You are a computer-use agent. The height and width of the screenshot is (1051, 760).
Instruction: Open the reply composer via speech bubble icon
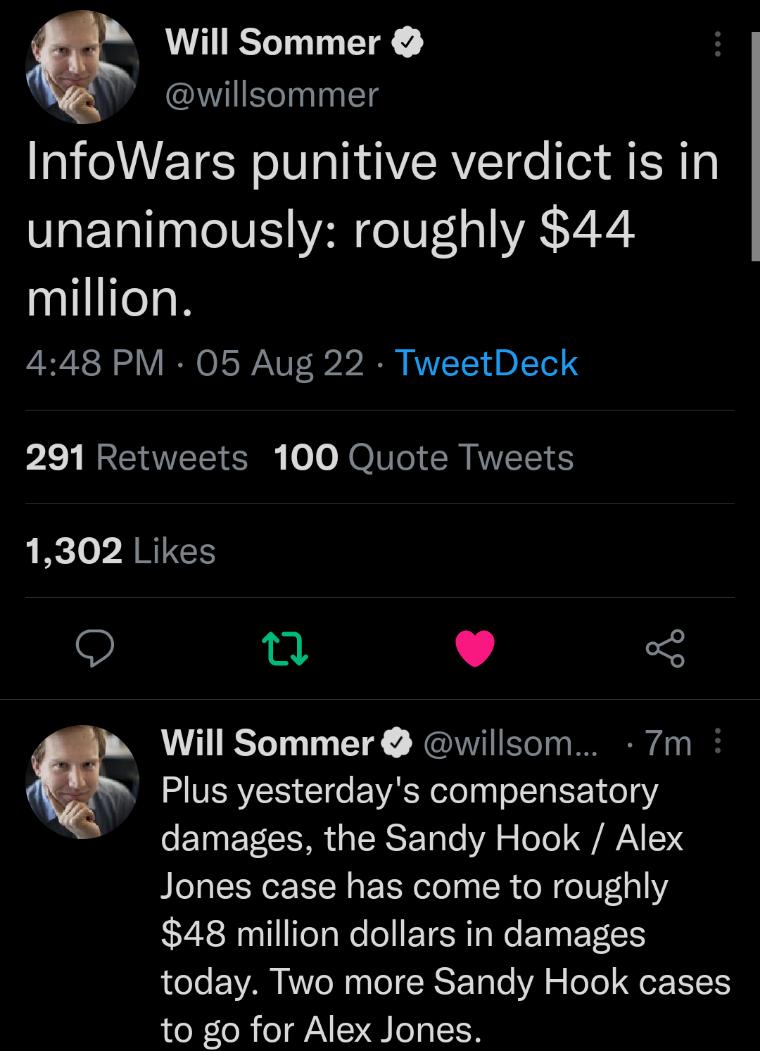click(95, 650)
